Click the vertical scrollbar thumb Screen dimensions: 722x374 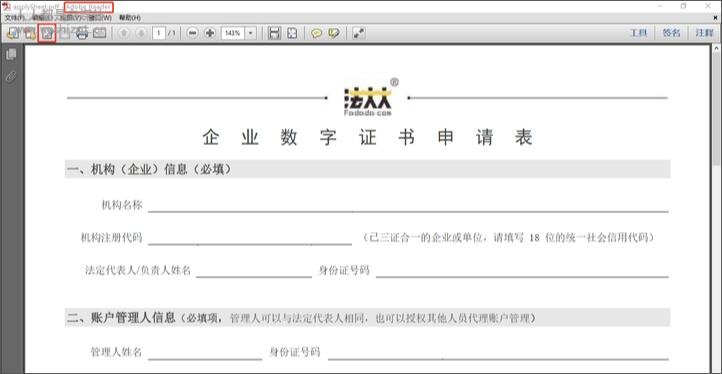coord(717,109)
